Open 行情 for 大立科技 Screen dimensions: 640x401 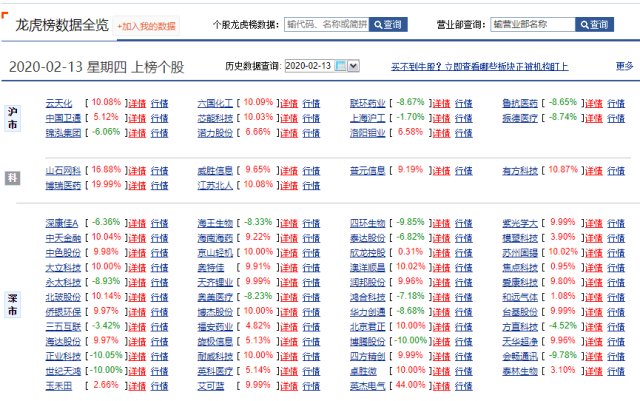(x=159, y=268)
